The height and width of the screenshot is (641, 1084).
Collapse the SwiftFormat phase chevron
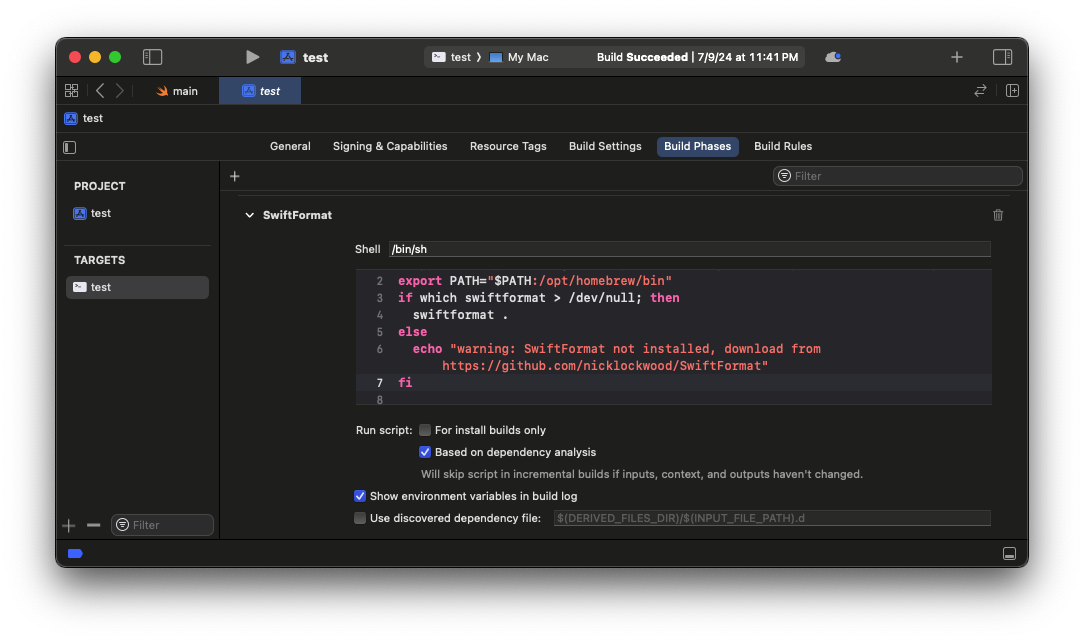coord(250,215)
